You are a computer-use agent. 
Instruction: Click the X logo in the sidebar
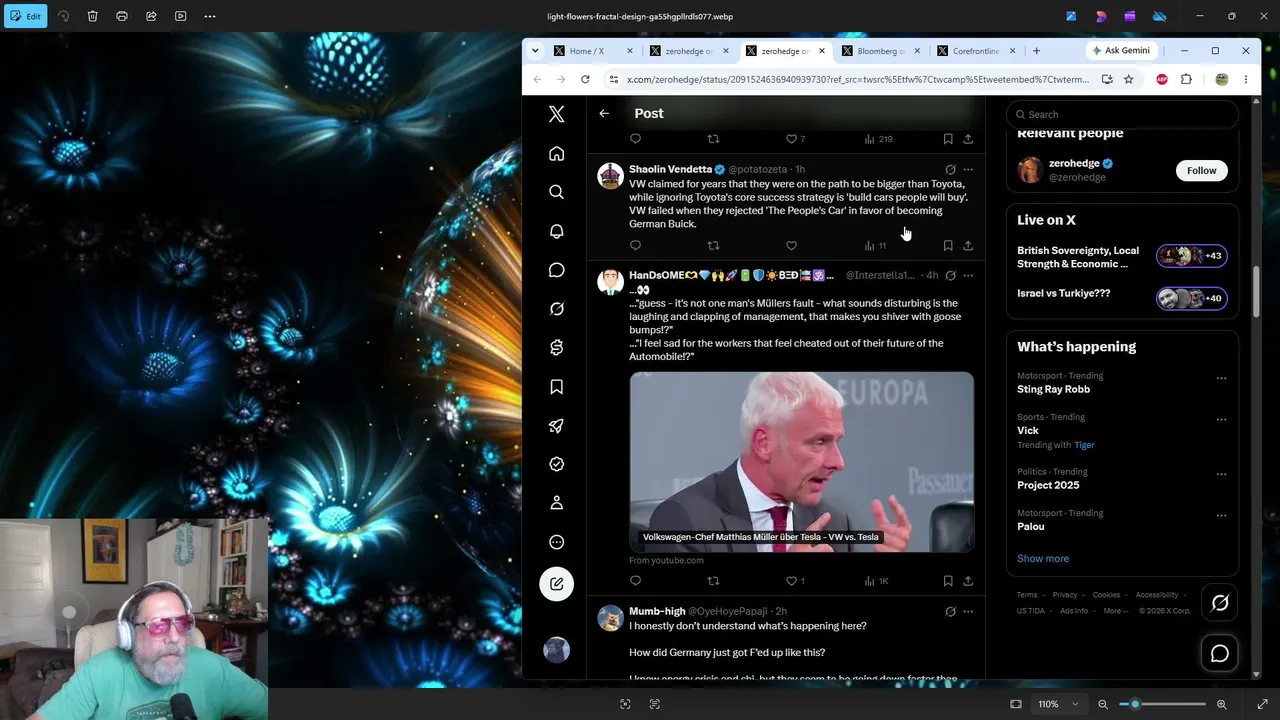click(x=557, y=114)
